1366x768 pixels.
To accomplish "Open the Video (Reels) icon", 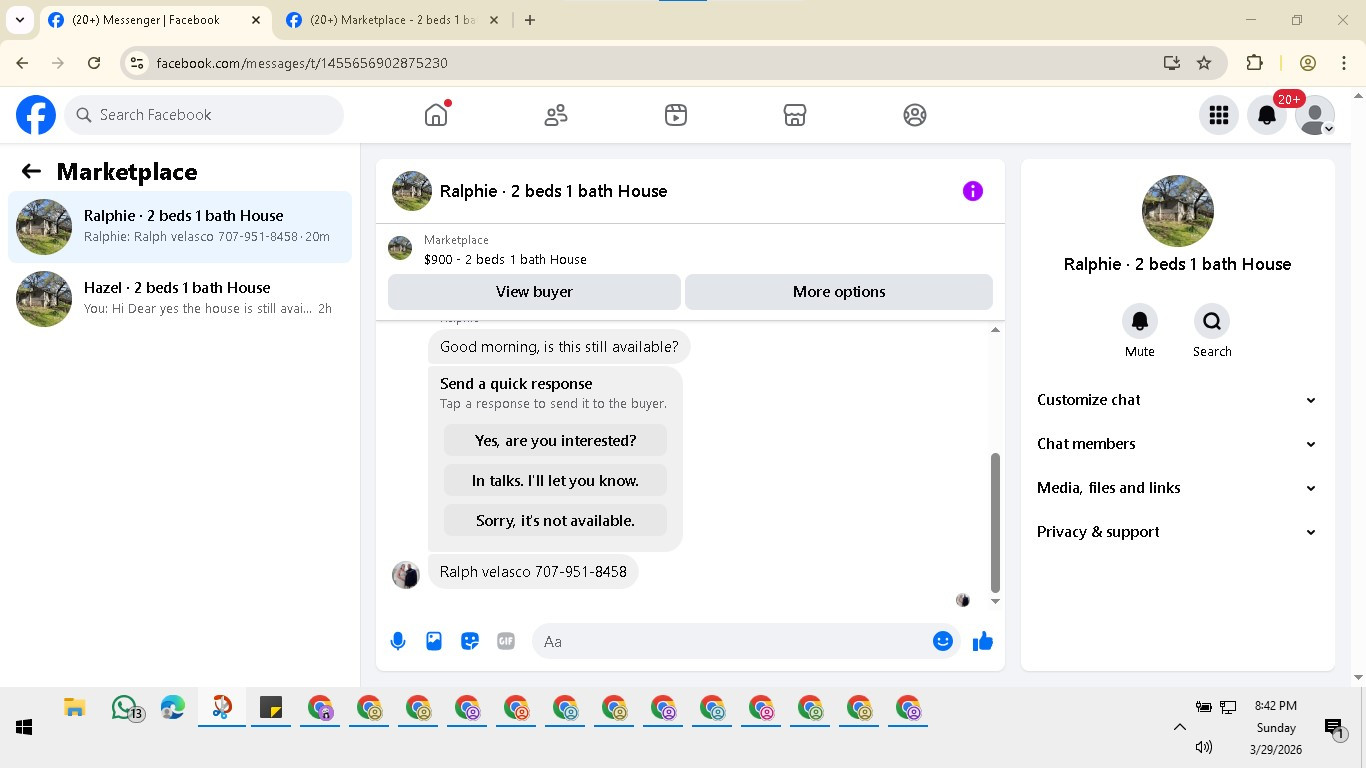I will coord(676,115).
